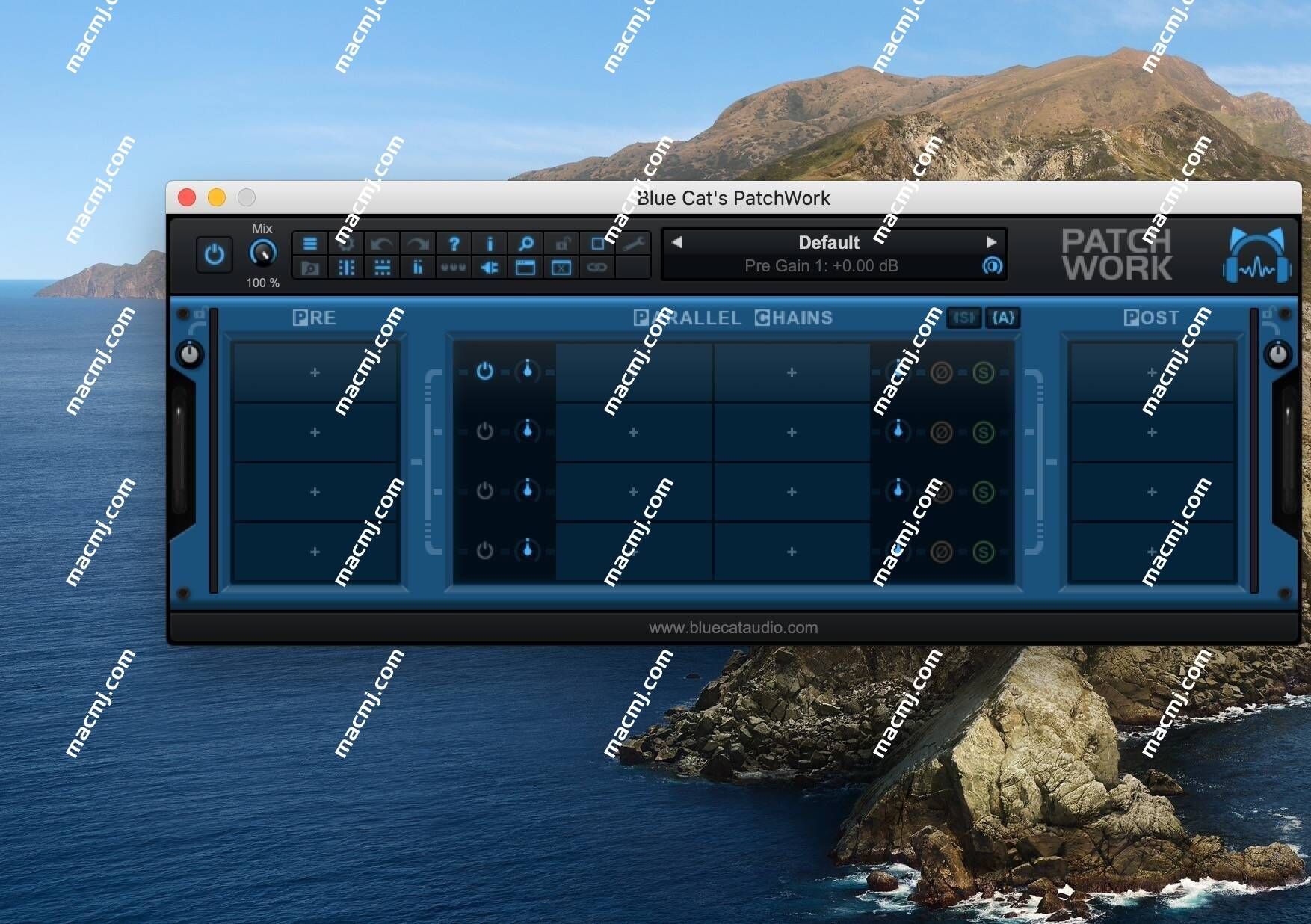This screenshot has width=1311, height=924.
Task: Click the show plug-in windows icon
Action: [525, 268]
